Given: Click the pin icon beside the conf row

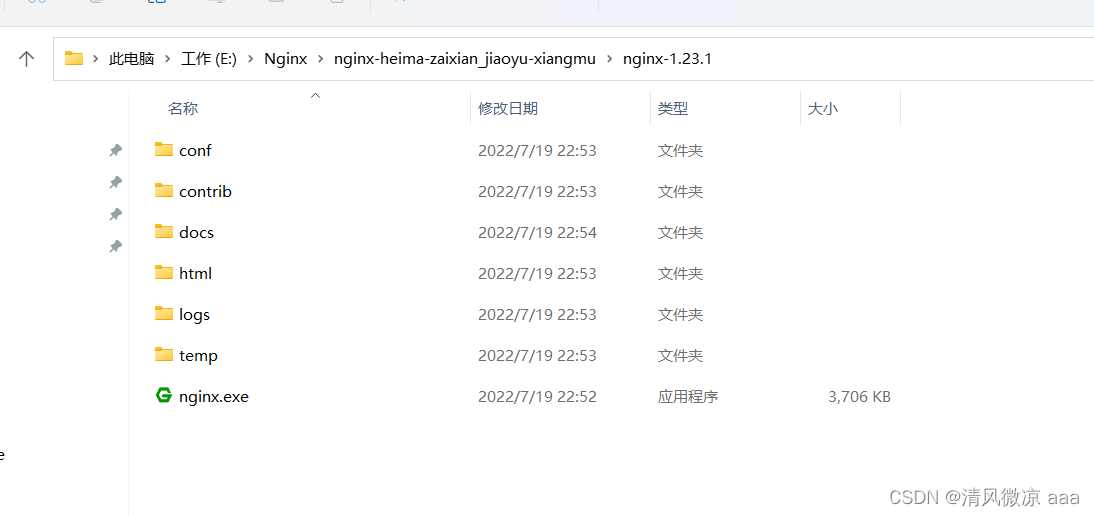Looking at the screenshot, I should 116,150.
